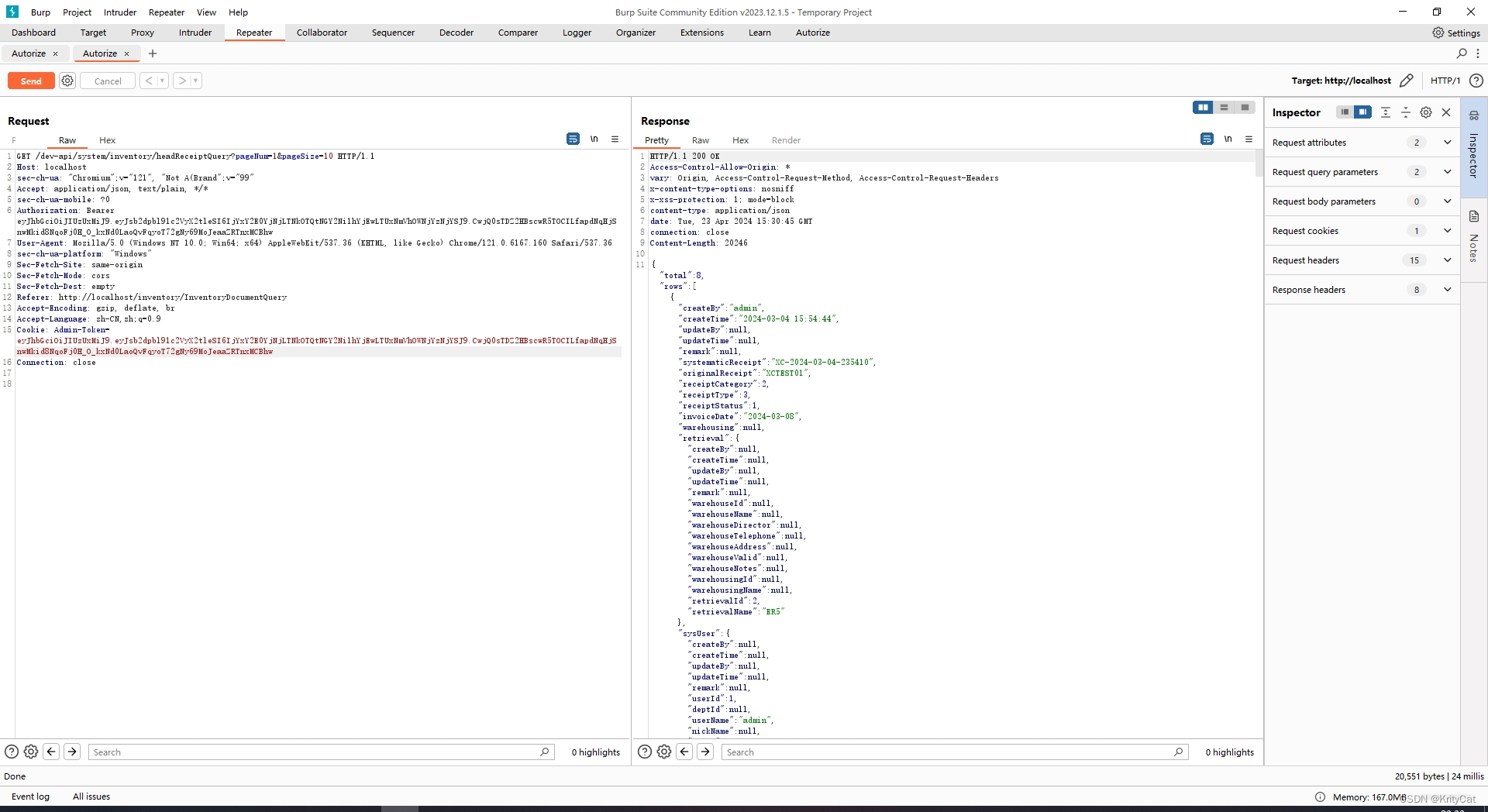Viewport: 1488px width, 812px height.
Task: Go to previous Request search match
Action: 51,752
